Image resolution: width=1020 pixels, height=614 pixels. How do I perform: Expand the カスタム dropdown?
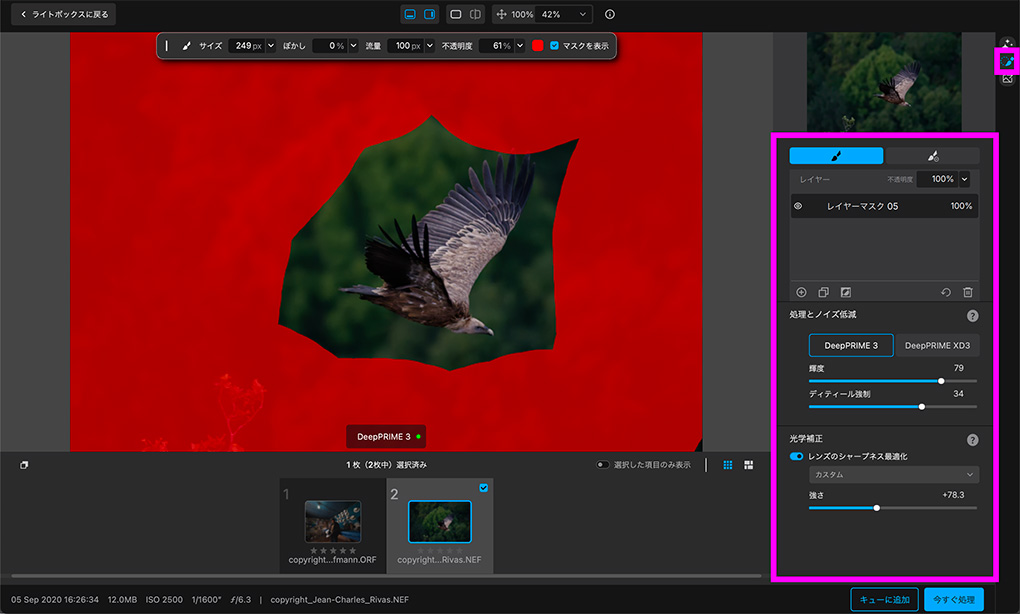[893, 474]
